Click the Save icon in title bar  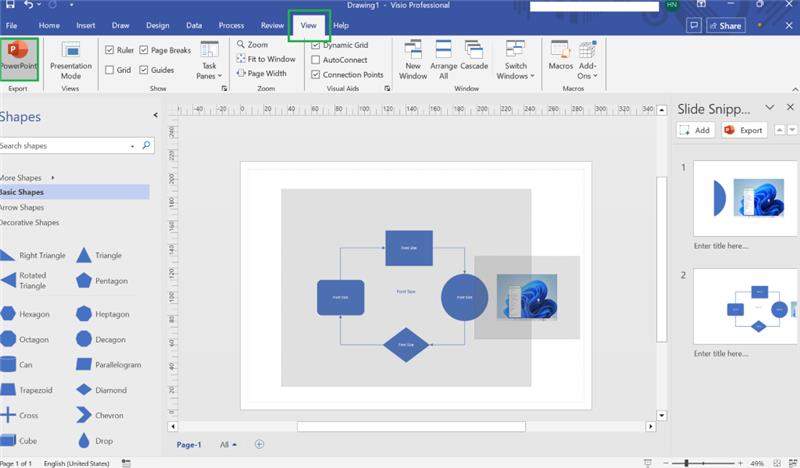10,5
